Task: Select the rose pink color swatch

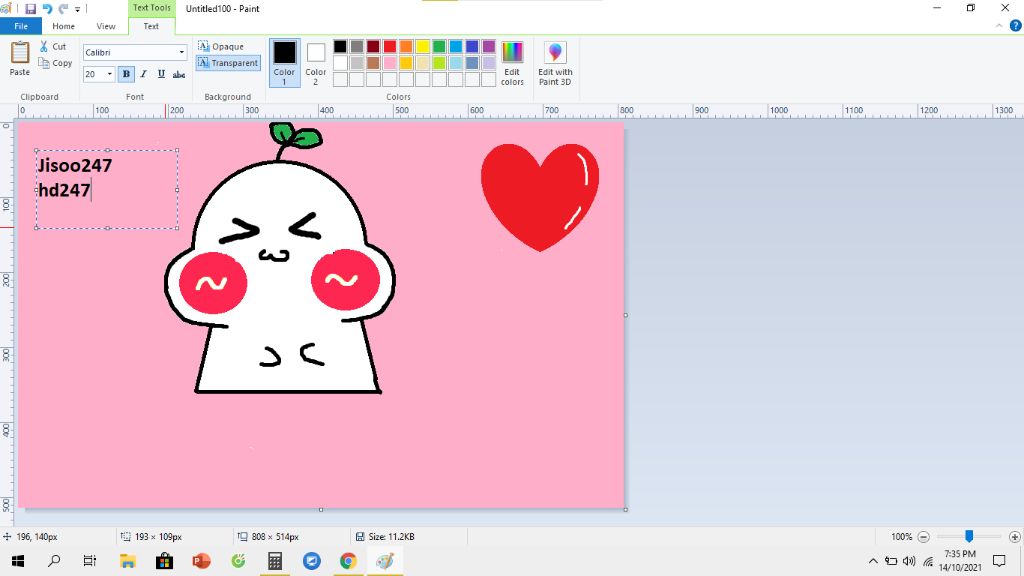Action: [x=390, y=63]
